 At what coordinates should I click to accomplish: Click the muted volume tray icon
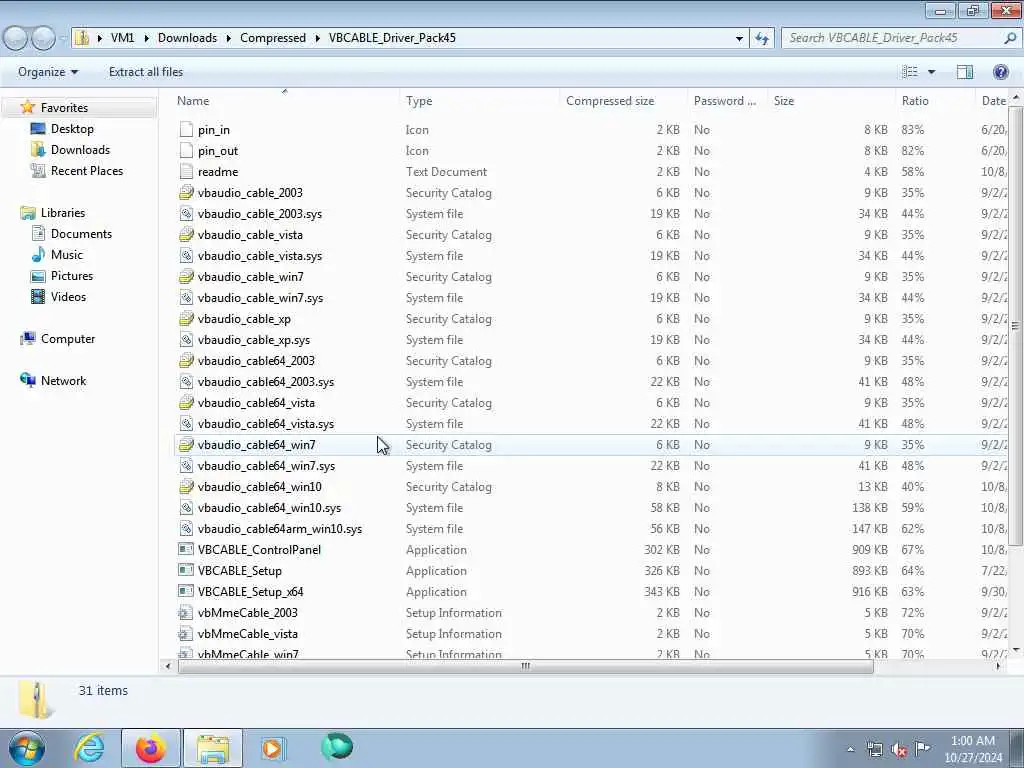click(899, 750)
